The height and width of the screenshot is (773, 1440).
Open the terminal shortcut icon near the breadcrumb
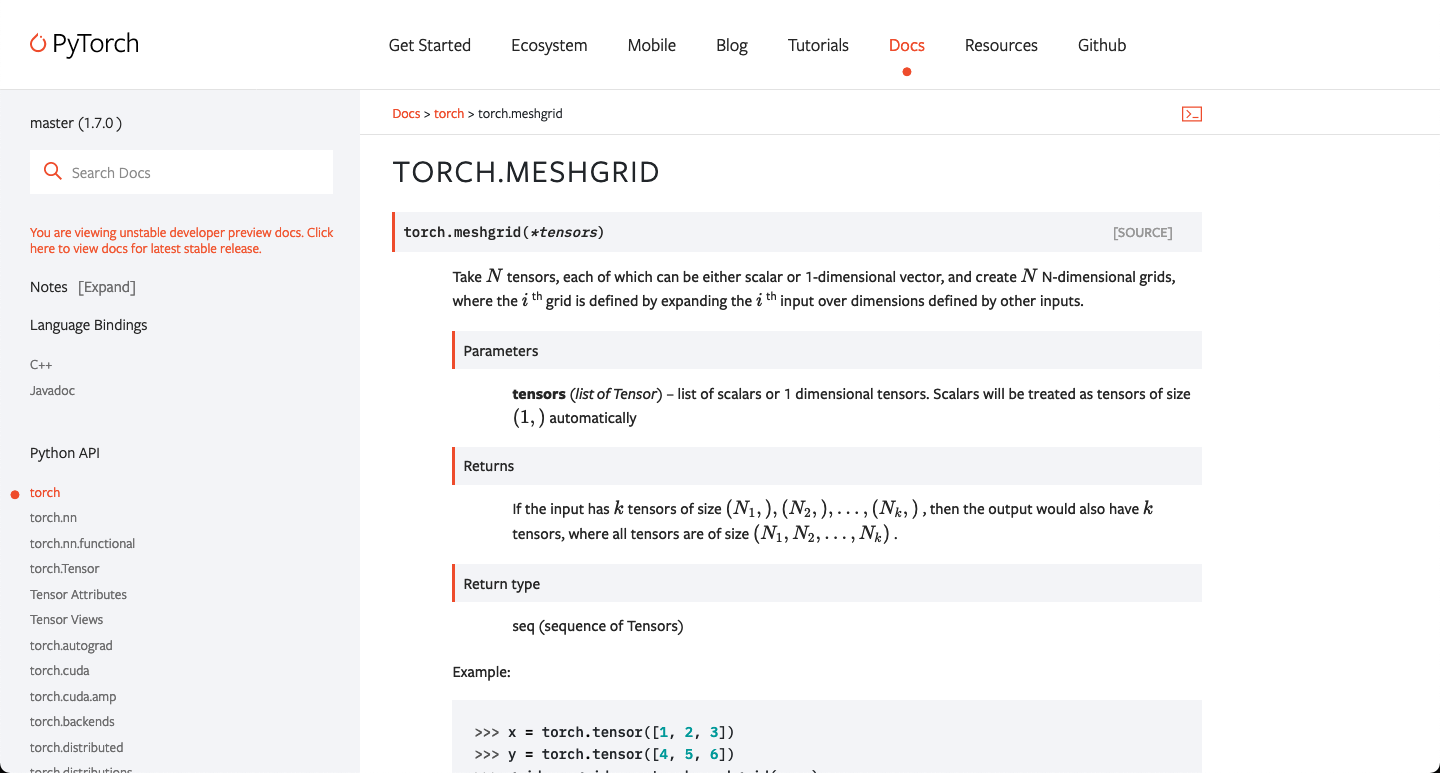coord(1191,114)
